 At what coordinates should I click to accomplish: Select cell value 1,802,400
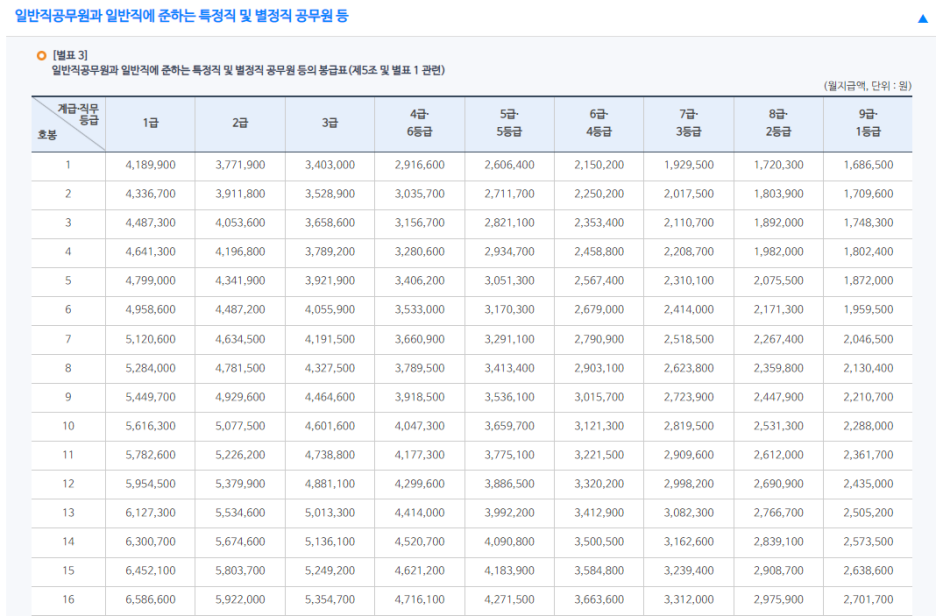[868, 252]
